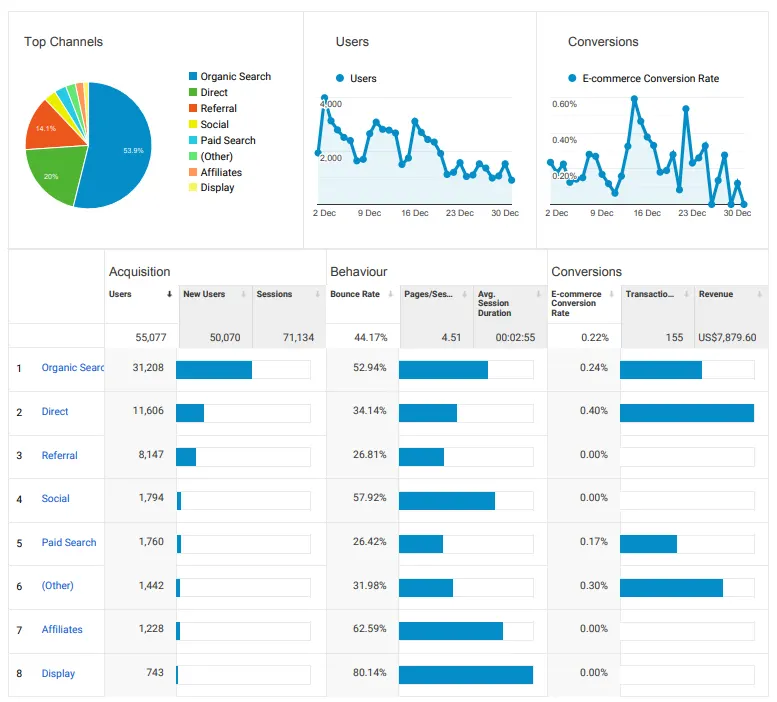Click total revenue US$7,879.60

coord(727,337)
